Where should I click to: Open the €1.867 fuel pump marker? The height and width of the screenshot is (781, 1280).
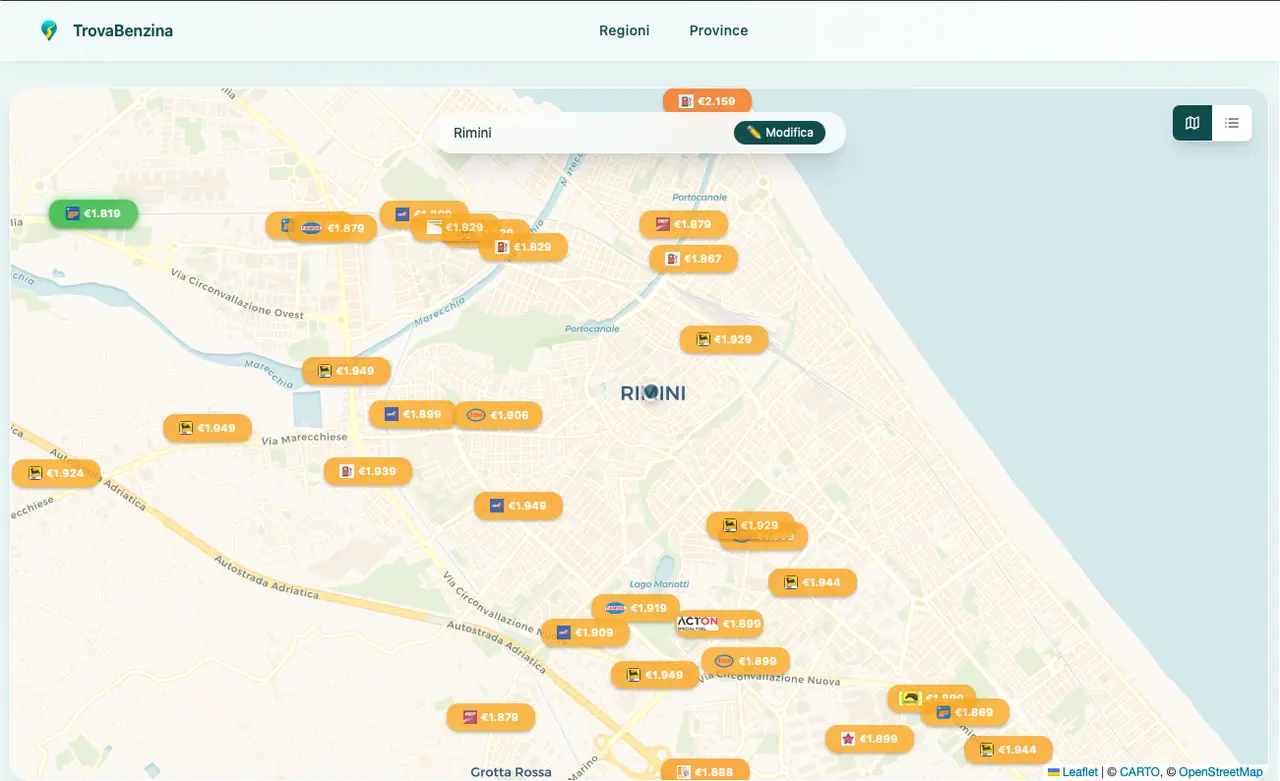point(693,259)
